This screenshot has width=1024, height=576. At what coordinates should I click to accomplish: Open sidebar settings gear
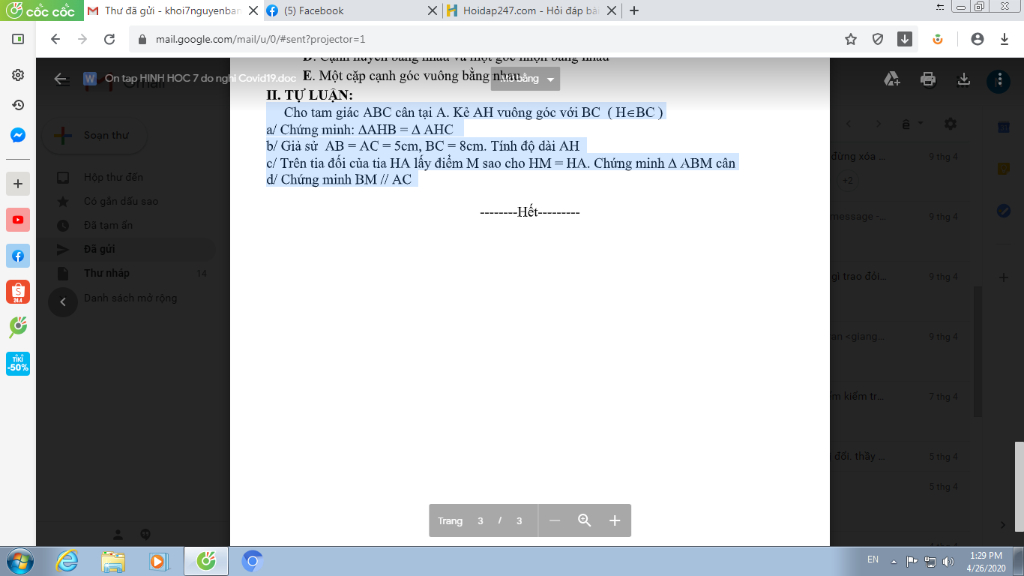point(18,74)
